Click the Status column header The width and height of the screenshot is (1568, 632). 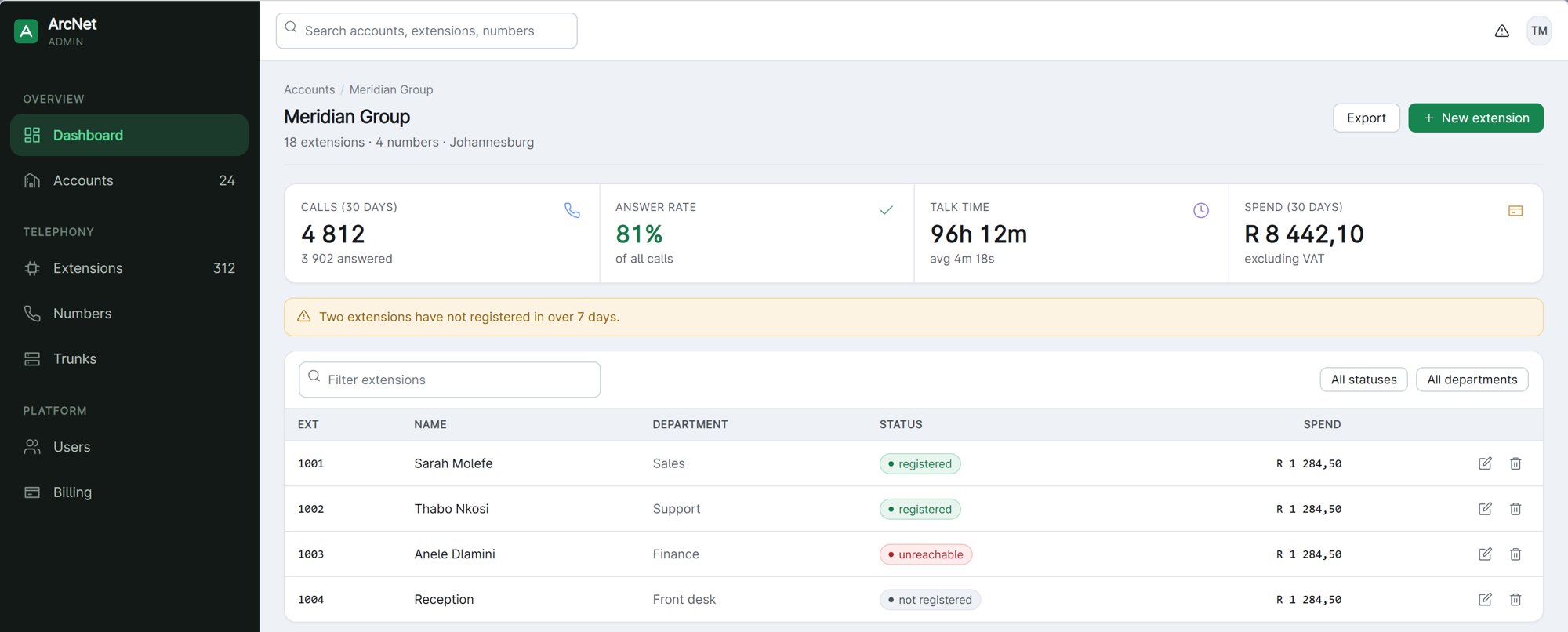pos(900,424)
